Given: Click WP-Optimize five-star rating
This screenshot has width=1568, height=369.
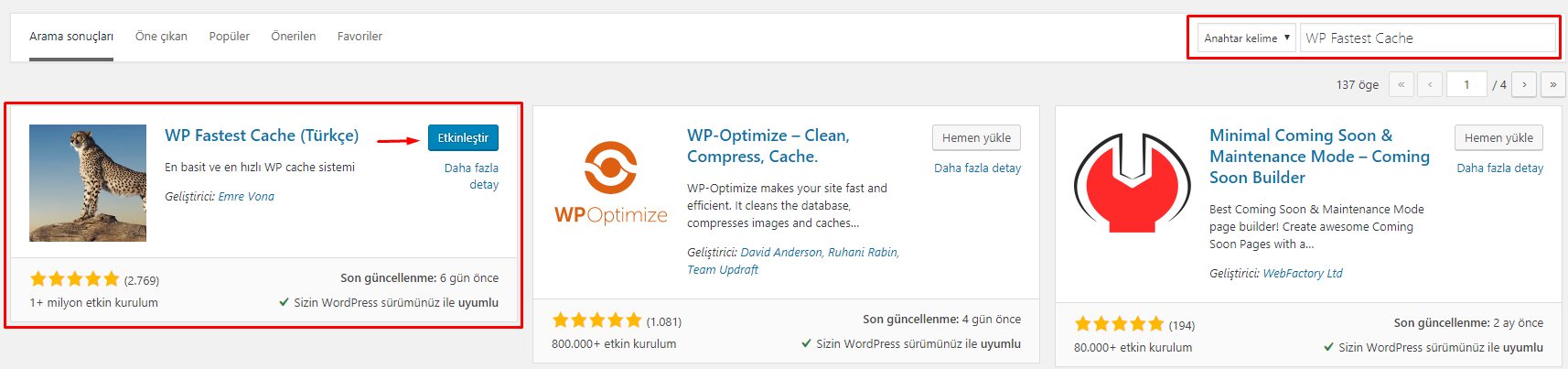Looking at the screenshot, I should tap(597, 320).
